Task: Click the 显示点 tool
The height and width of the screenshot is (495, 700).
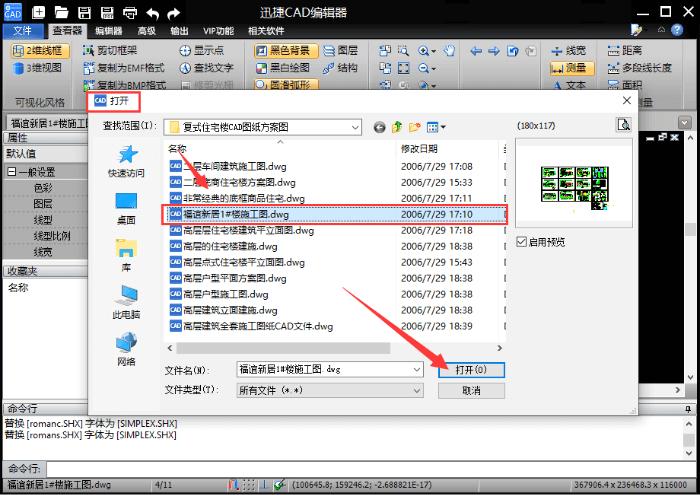Action: tap(202, 50)
